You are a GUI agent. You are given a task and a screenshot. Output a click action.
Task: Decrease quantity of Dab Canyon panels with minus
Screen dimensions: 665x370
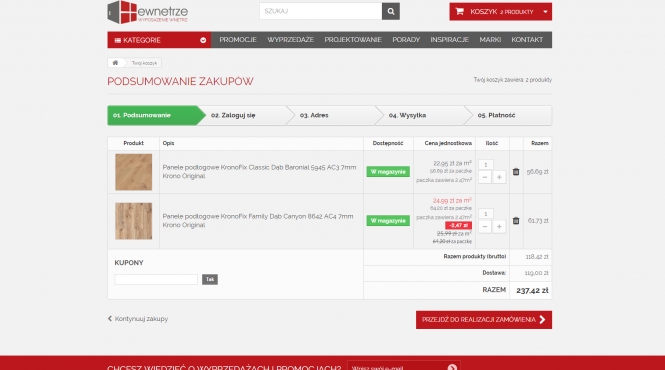click(485, 227)
